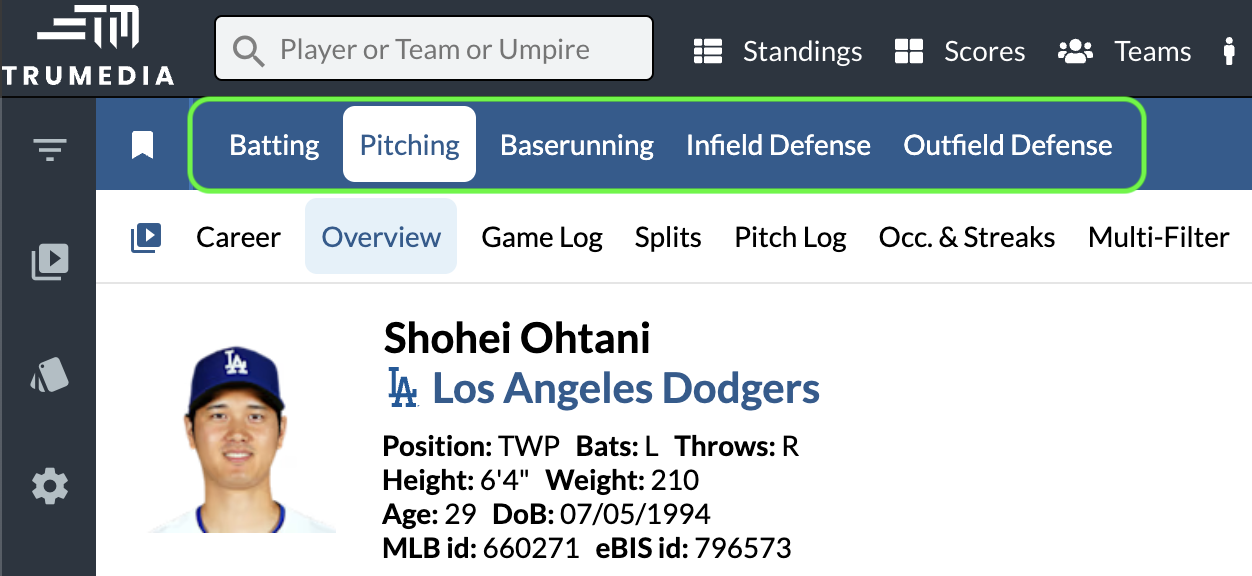This screenshot has width=1252, height=576.
Task: Open the Infield Defense tab
Action: click(x=778, y=146)
